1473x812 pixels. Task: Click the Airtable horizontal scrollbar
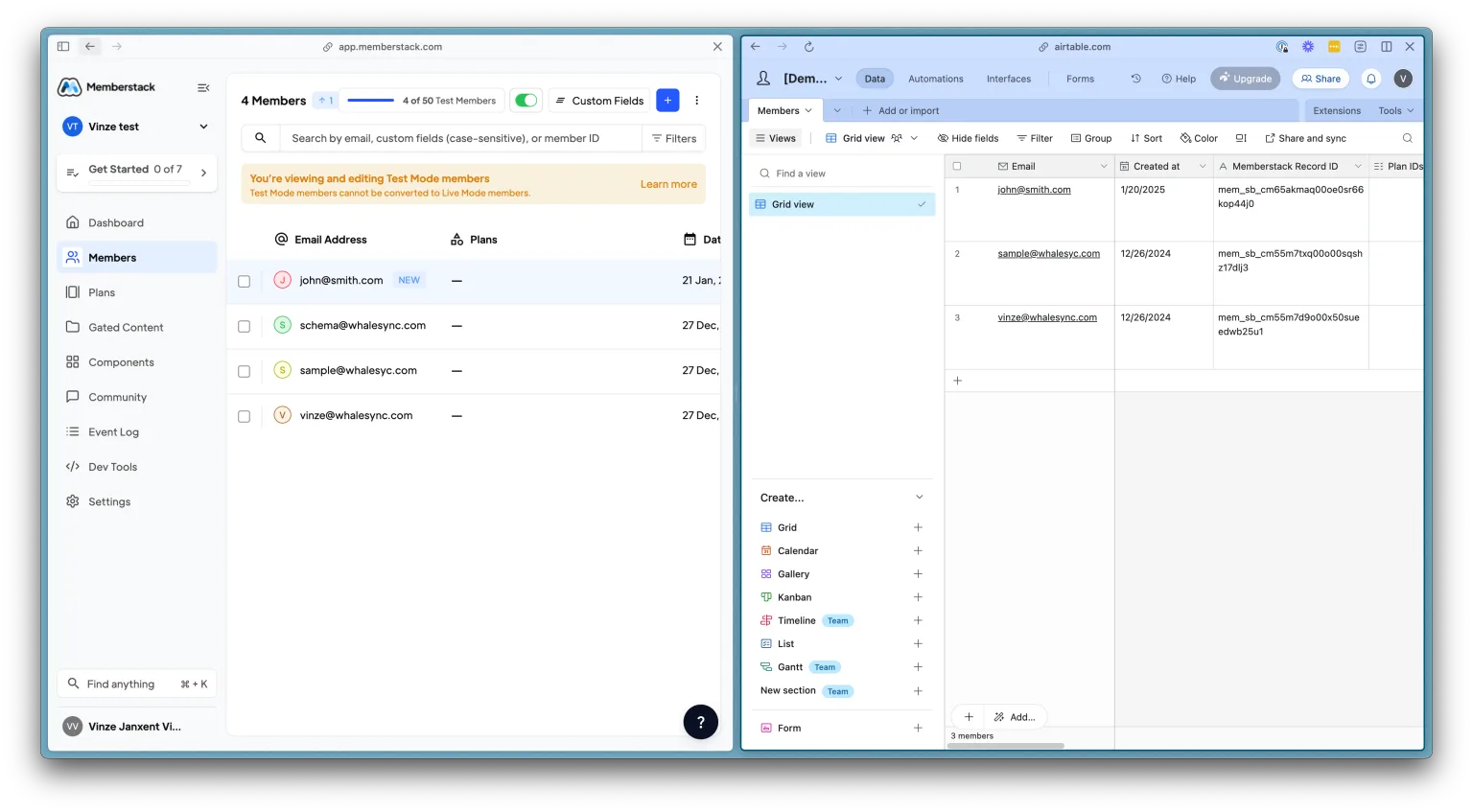click(1006, 746)
